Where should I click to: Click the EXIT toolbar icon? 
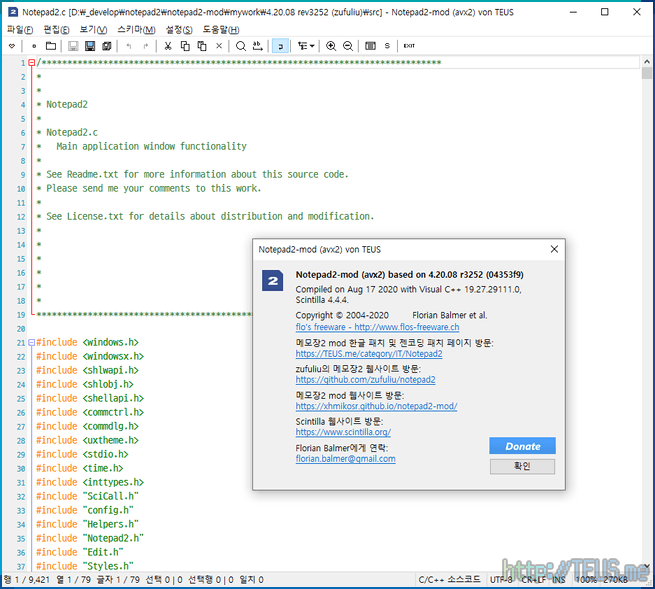(409, 46)
